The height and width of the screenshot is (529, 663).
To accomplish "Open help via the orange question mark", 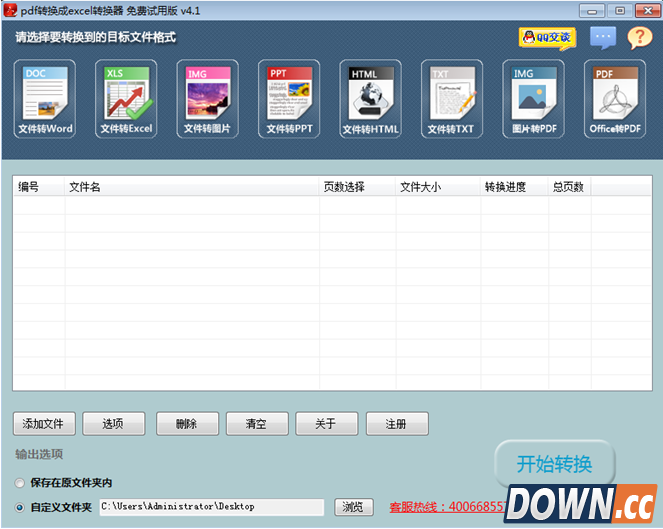I will coord(640,38).
